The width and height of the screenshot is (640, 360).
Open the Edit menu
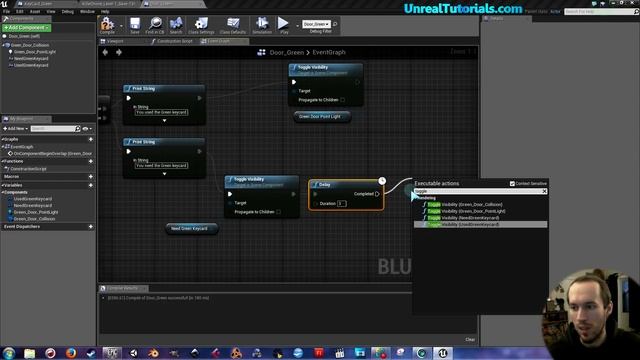click(x=20, y=11)
